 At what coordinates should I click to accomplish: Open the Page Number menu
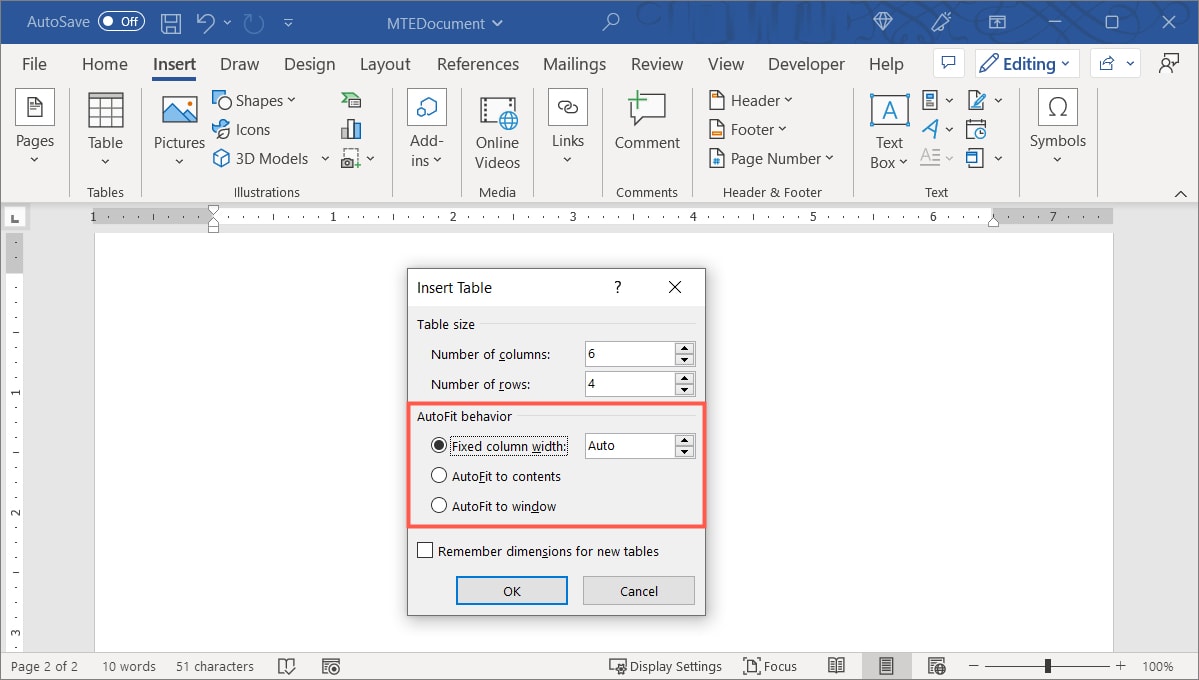coord(772,158)
